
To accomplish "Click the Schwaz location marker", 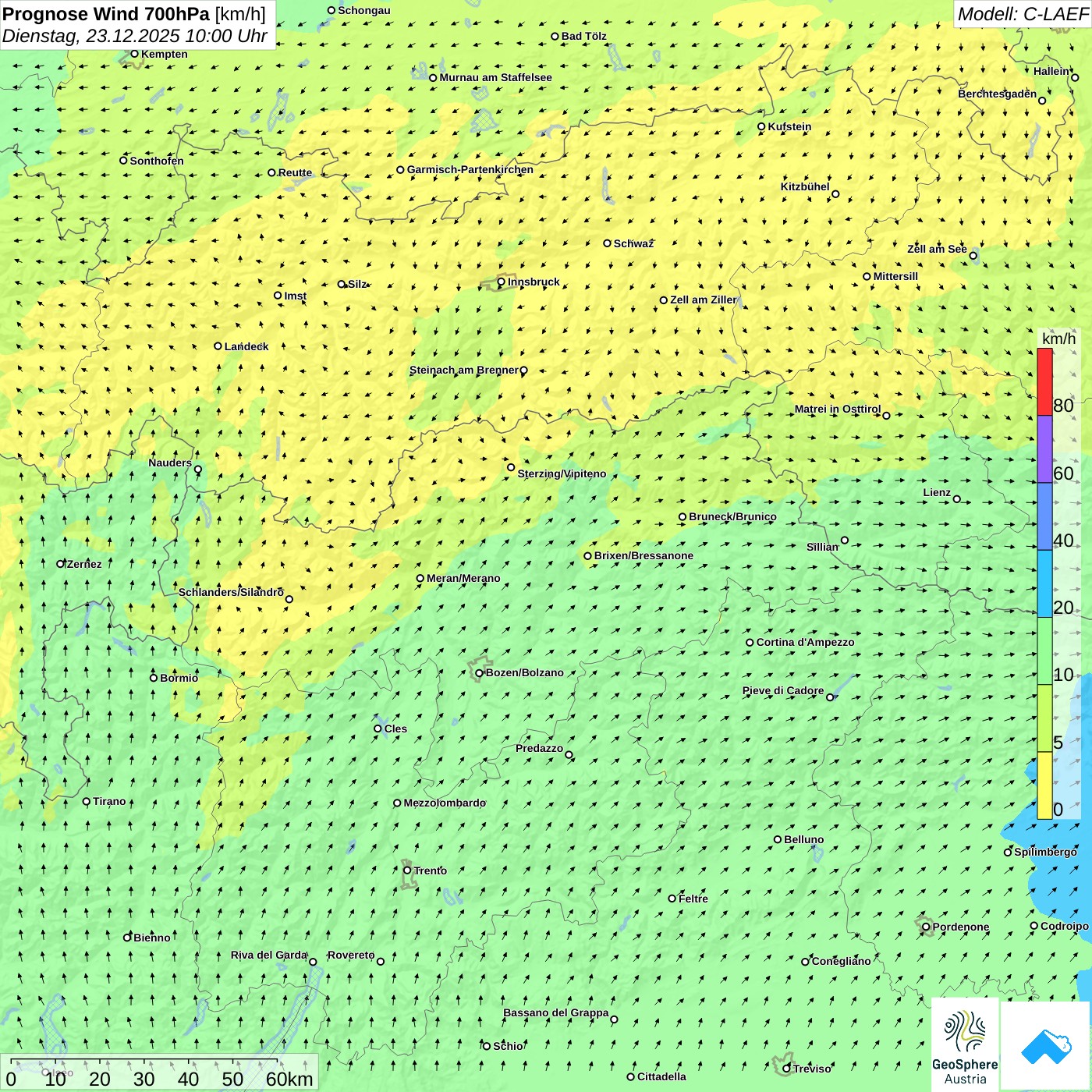I will (607, 243).
